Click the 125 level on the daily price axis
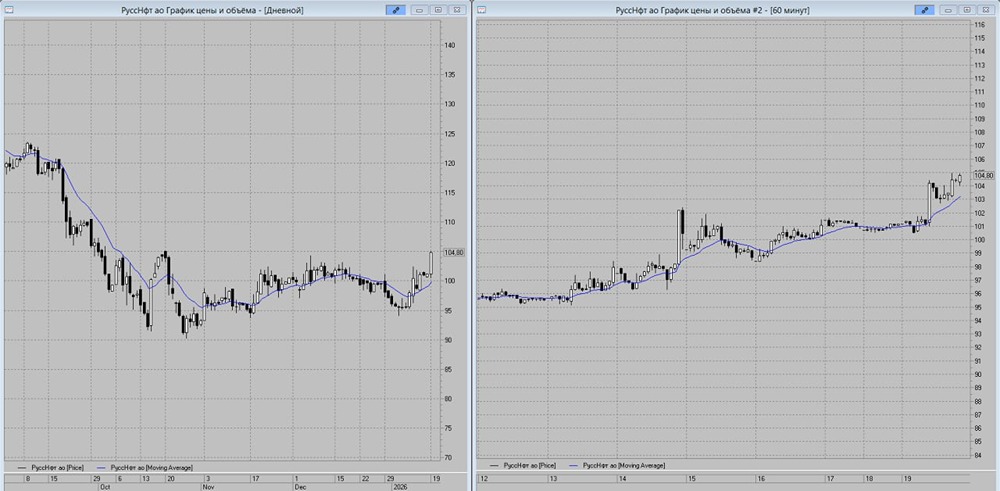Viewport: 1000px width, 491px height. (450, 134)
